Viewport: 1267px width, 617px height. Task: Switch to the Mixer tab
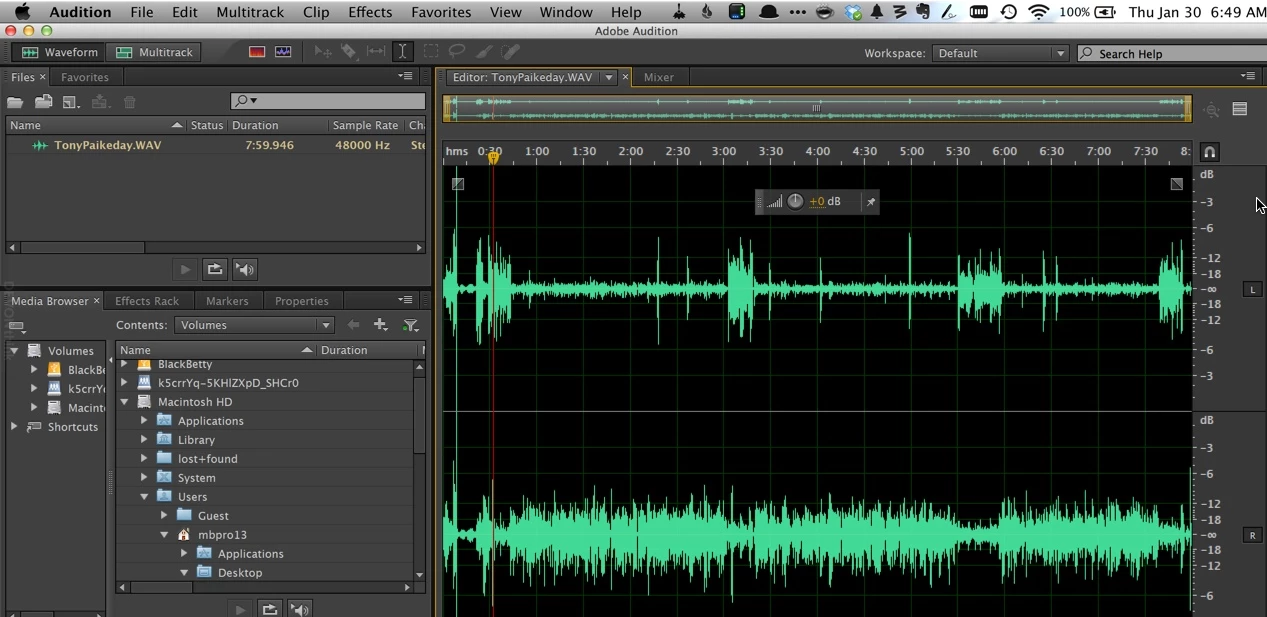click(659, 77)
